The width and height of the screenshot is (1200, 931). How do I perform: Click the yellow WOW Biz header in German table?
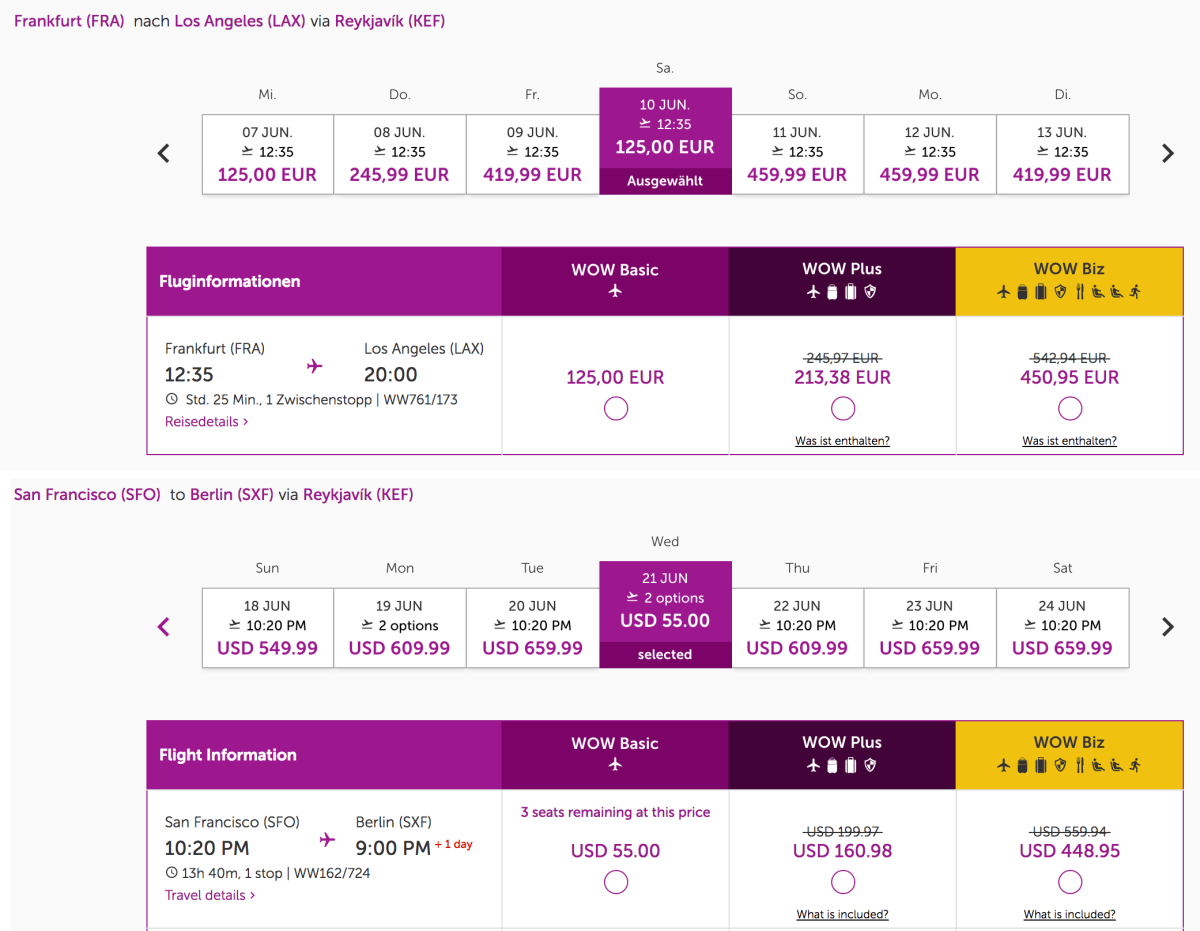click(x=1069, y=281)
